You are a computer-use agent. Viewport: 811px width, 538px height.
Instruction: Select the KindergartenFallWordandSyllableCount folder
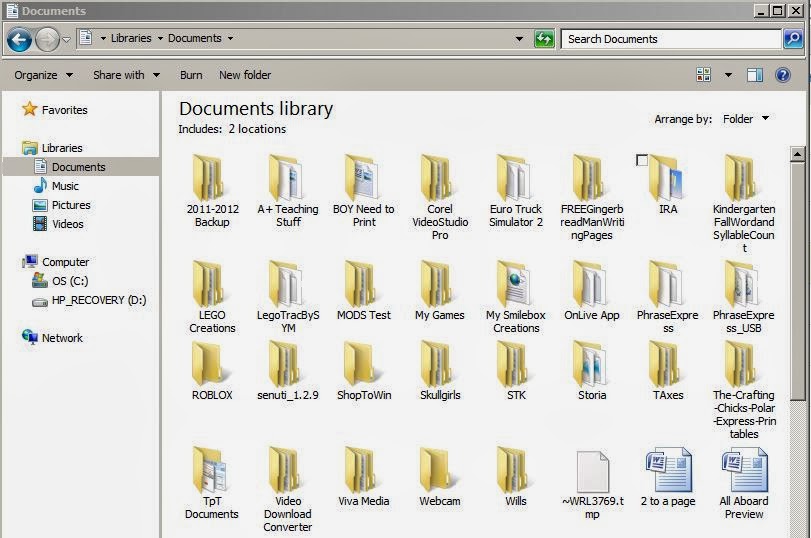(743, 203)
